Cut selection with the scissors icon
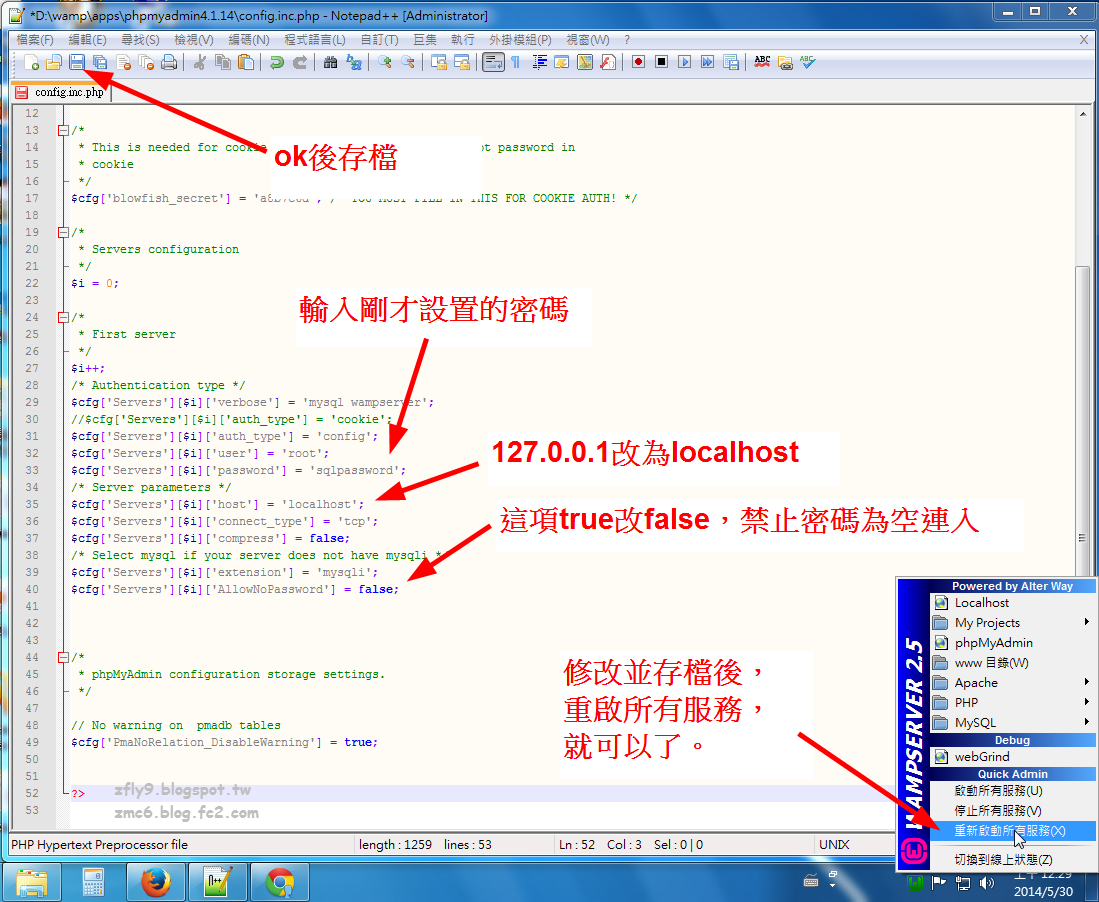The height and width of the screenshot is (902, 1099). pos(200,62)
